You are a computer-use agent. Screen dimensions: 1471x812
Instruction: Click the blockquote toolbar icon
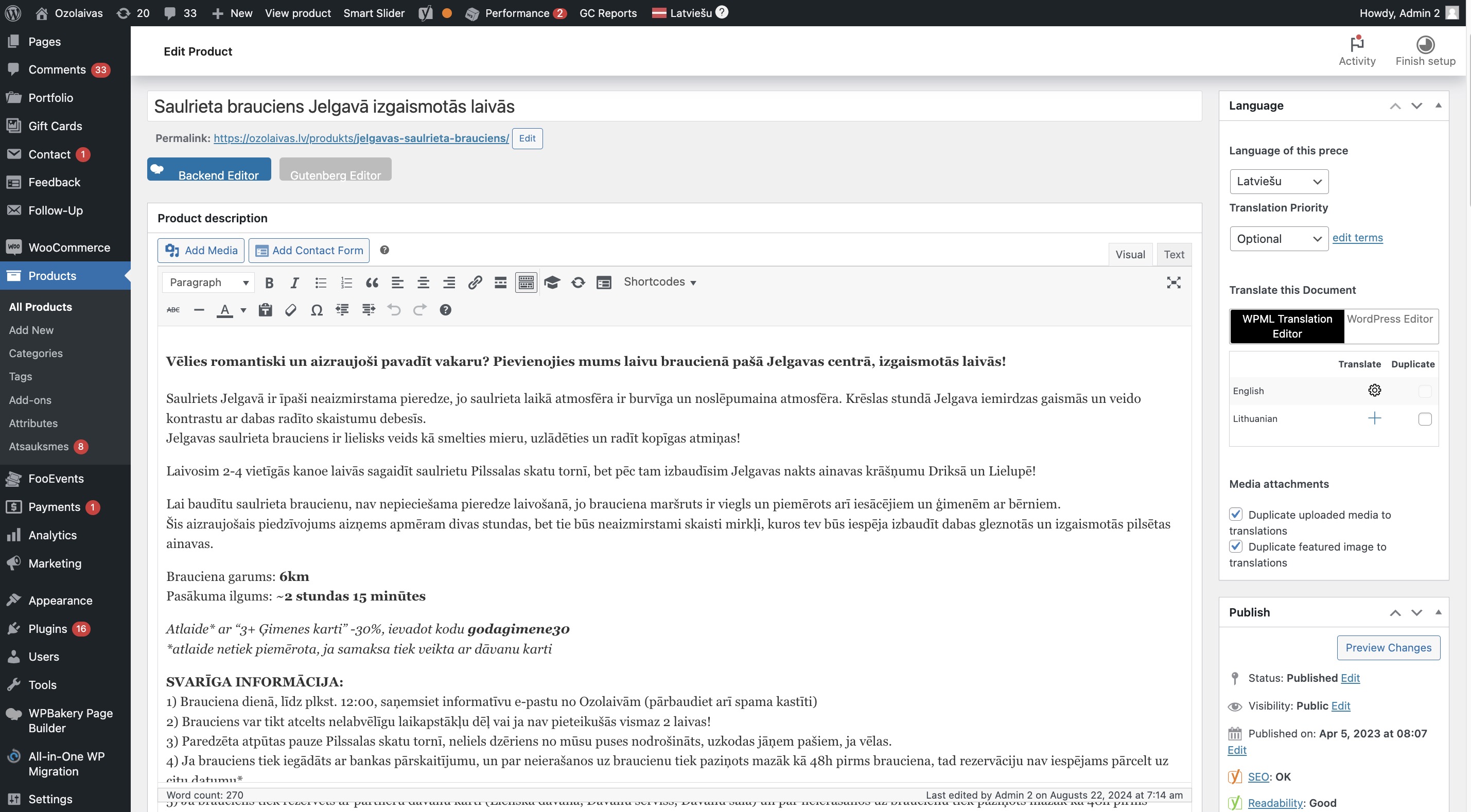click(372, 283)
